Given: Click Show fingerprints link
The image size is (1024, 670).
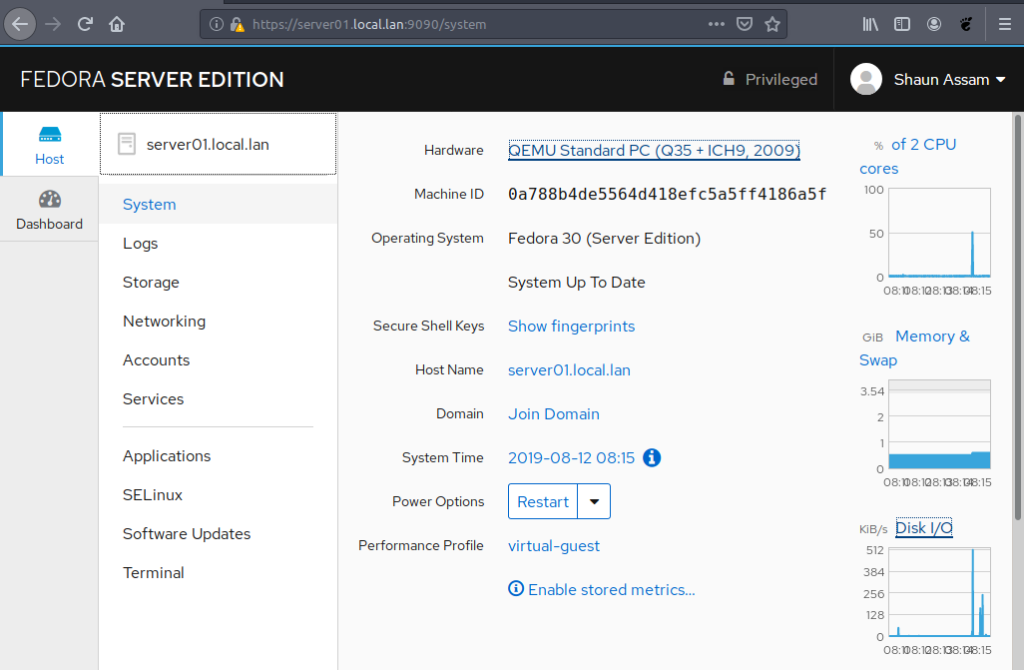Looking at the screenshot, I should coord(571,326).
